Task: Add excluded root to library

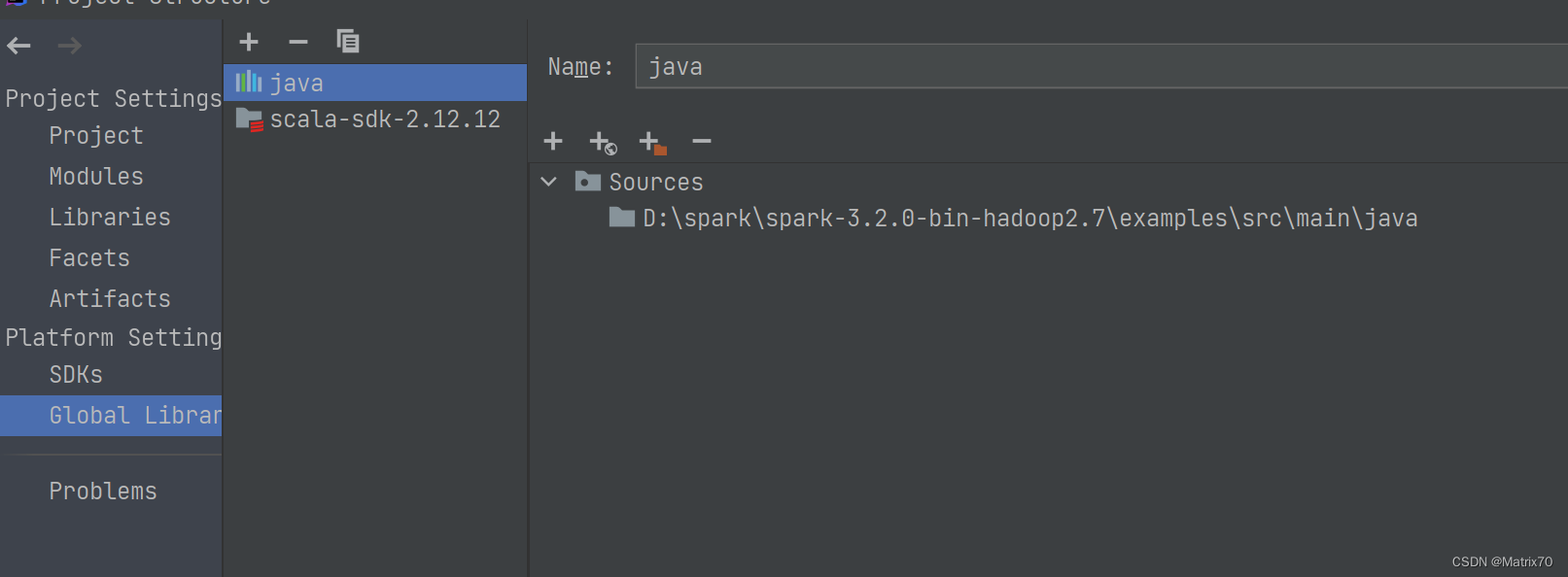Action: (652, 143)
